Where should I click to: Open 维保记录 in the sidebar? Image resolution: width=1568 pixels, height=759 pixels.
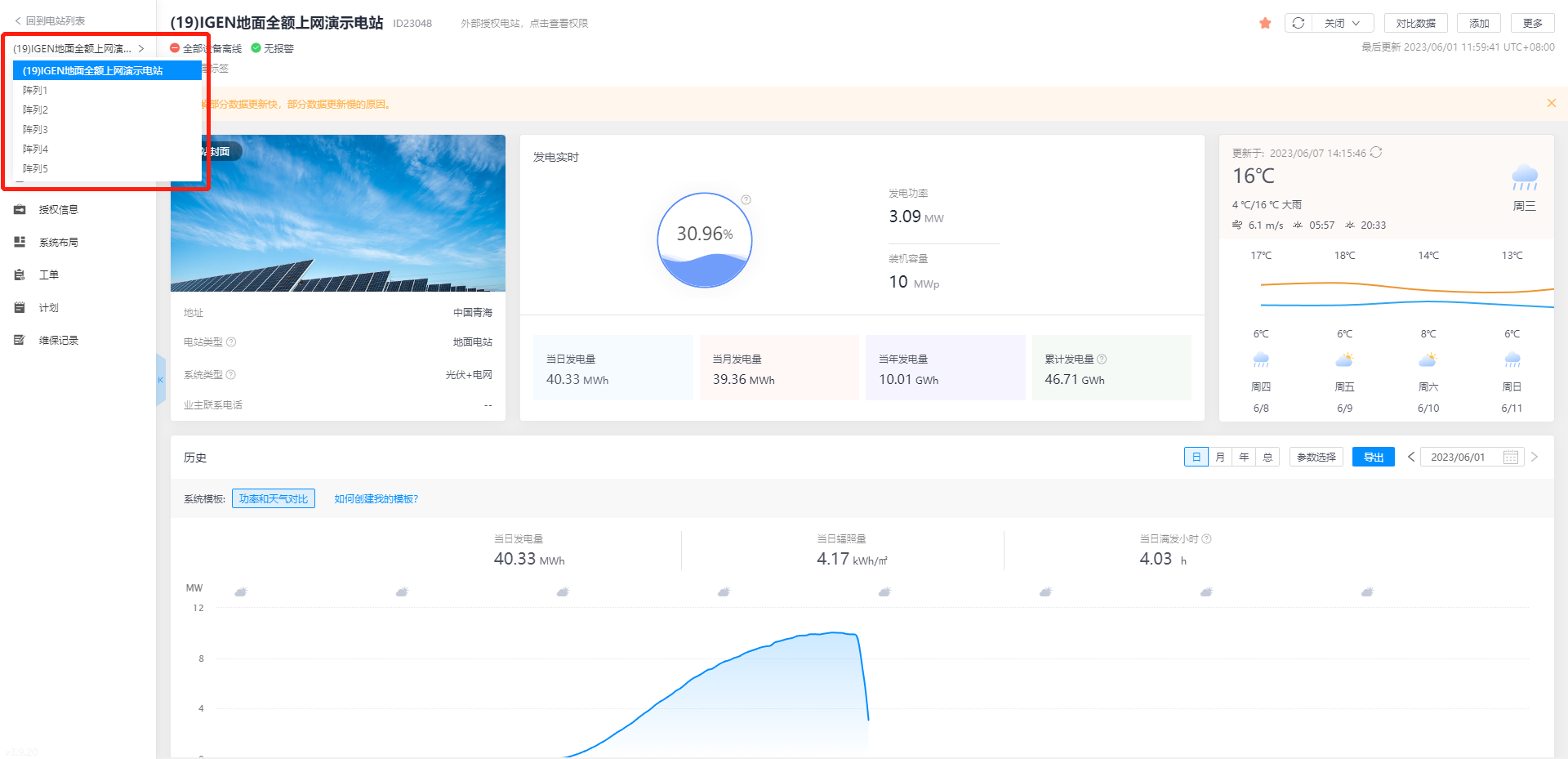(x=58, y=341)
